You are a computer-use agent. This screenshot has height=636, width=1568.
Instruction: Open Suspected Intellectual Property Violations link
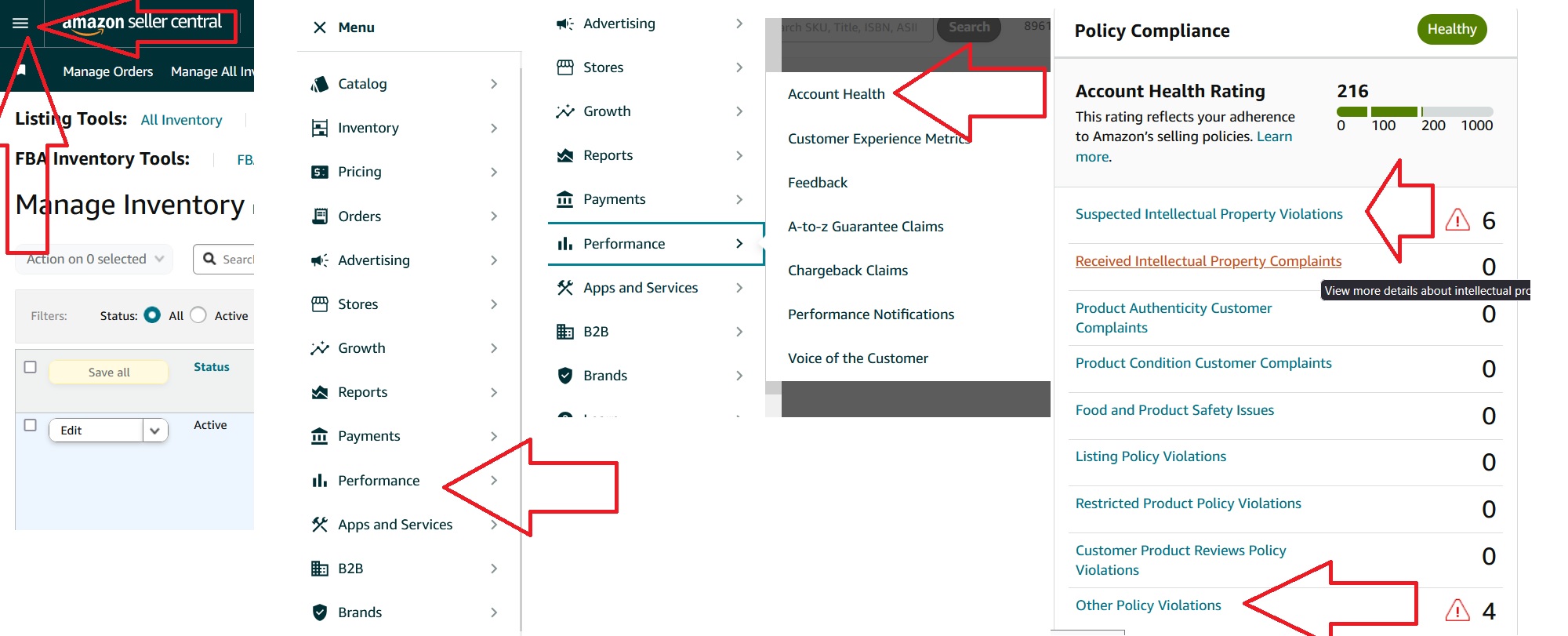(1208, 214)
